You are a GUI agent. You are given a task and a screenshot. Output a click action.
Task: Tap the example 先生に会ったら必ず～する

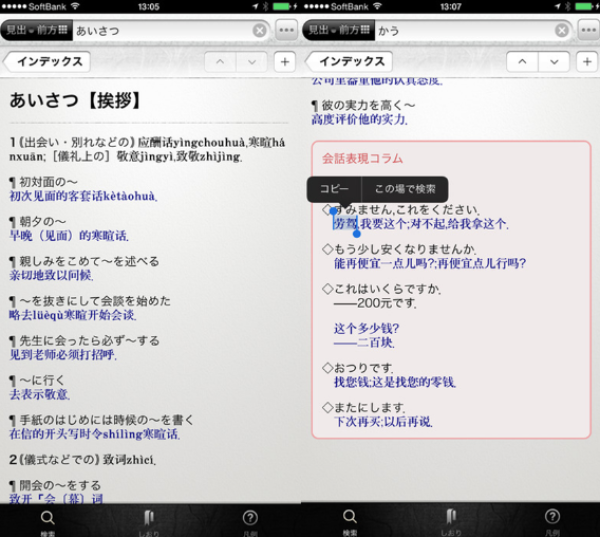(x=84, y=341)
